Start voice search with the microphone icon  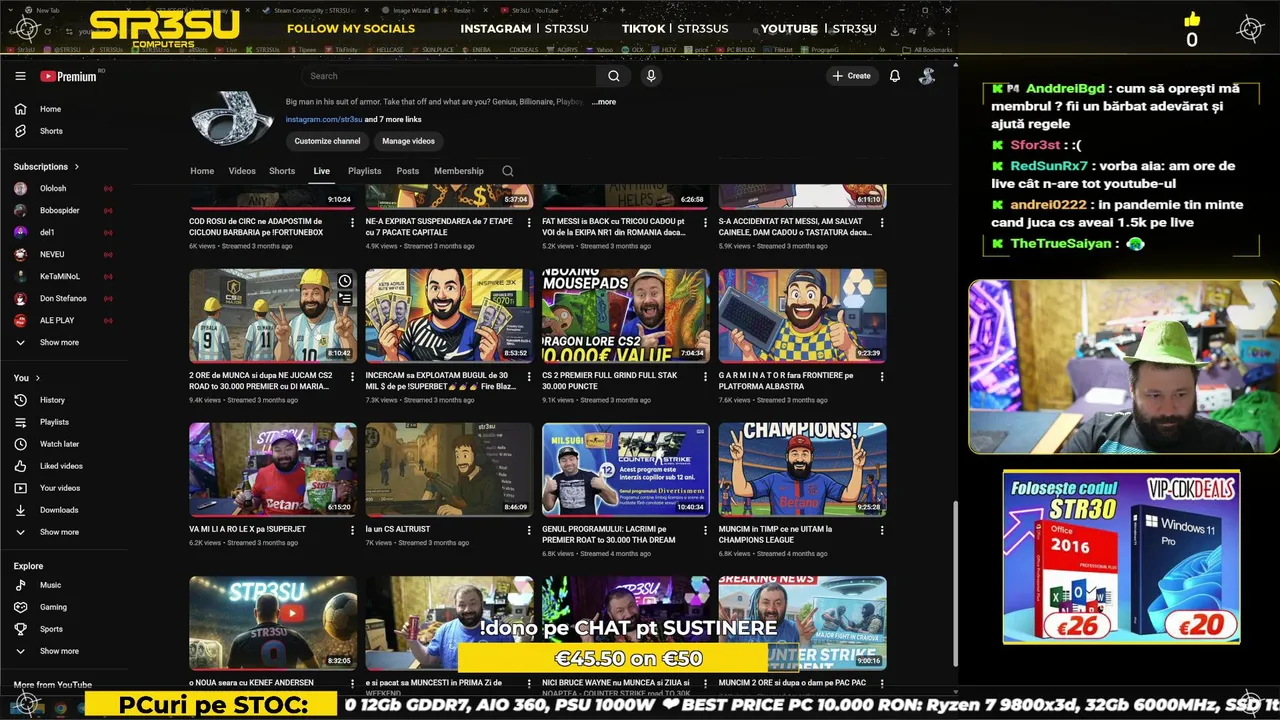click(x=651, y=76)
